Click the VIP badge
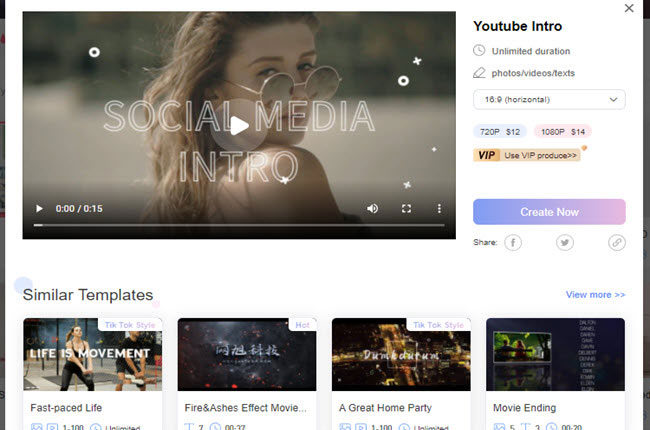This screenshot has width=650, height=430. (487, 155)
